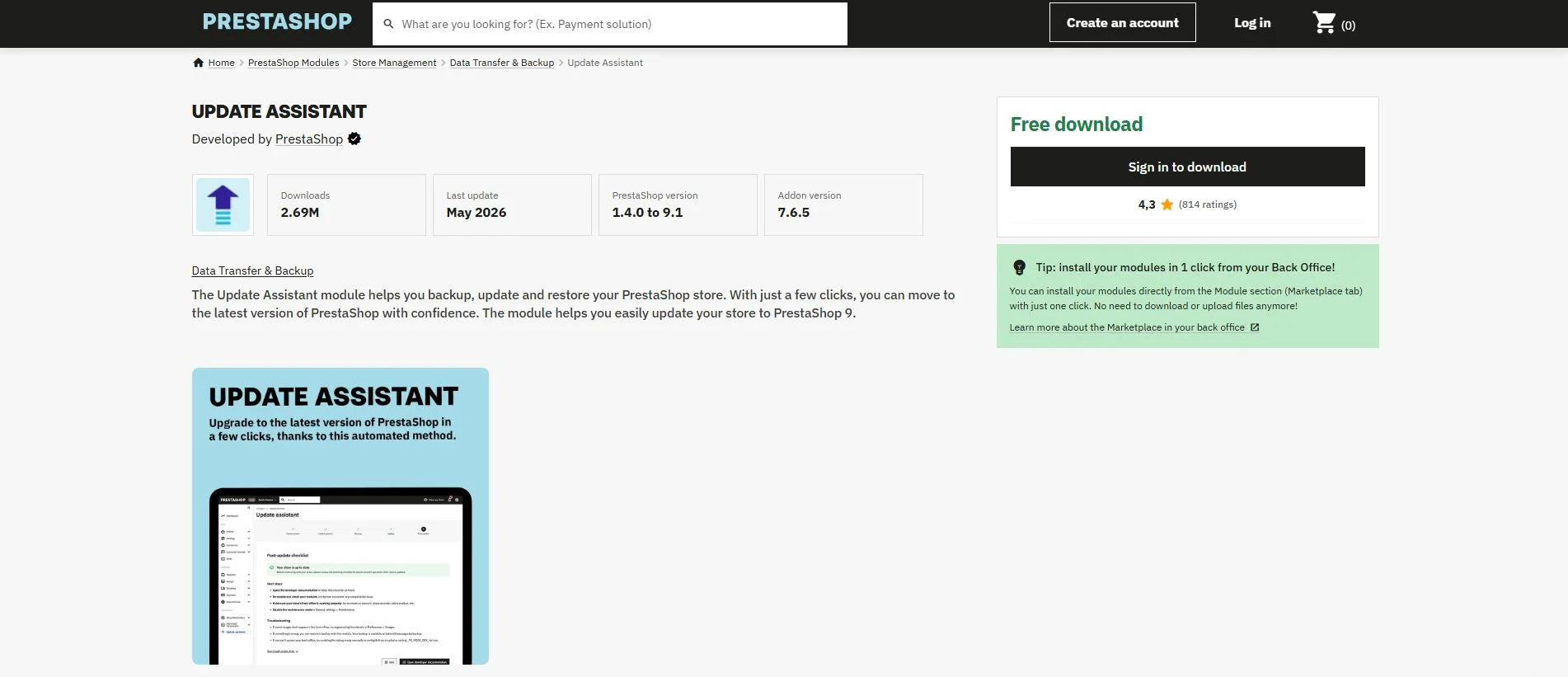1568x677 pixels.
Task: Open the Log in link
Action: click(x=1252, y=23)
